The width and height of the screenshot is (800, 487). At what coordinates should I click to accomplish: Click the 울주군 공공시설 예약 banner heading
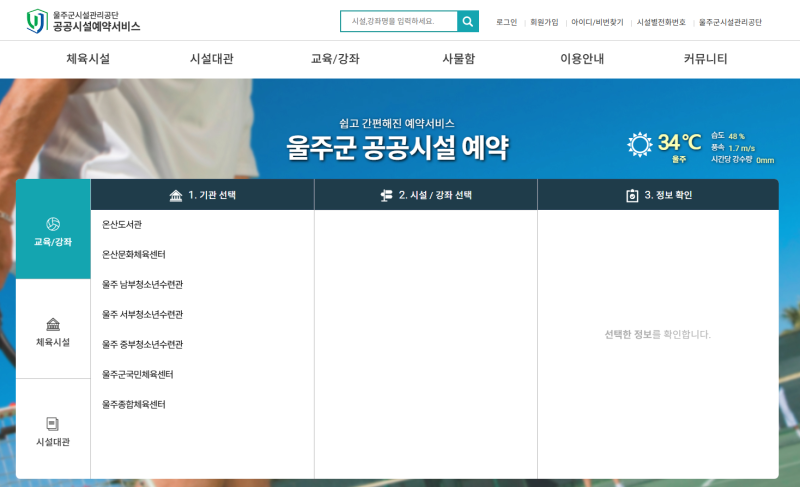tap(397, 148)
